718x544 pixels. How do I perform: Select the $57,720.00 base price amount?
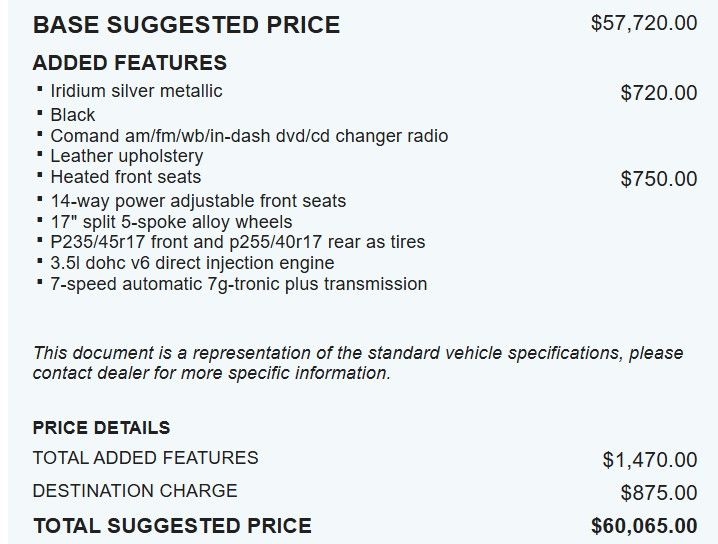click(644, 23)
